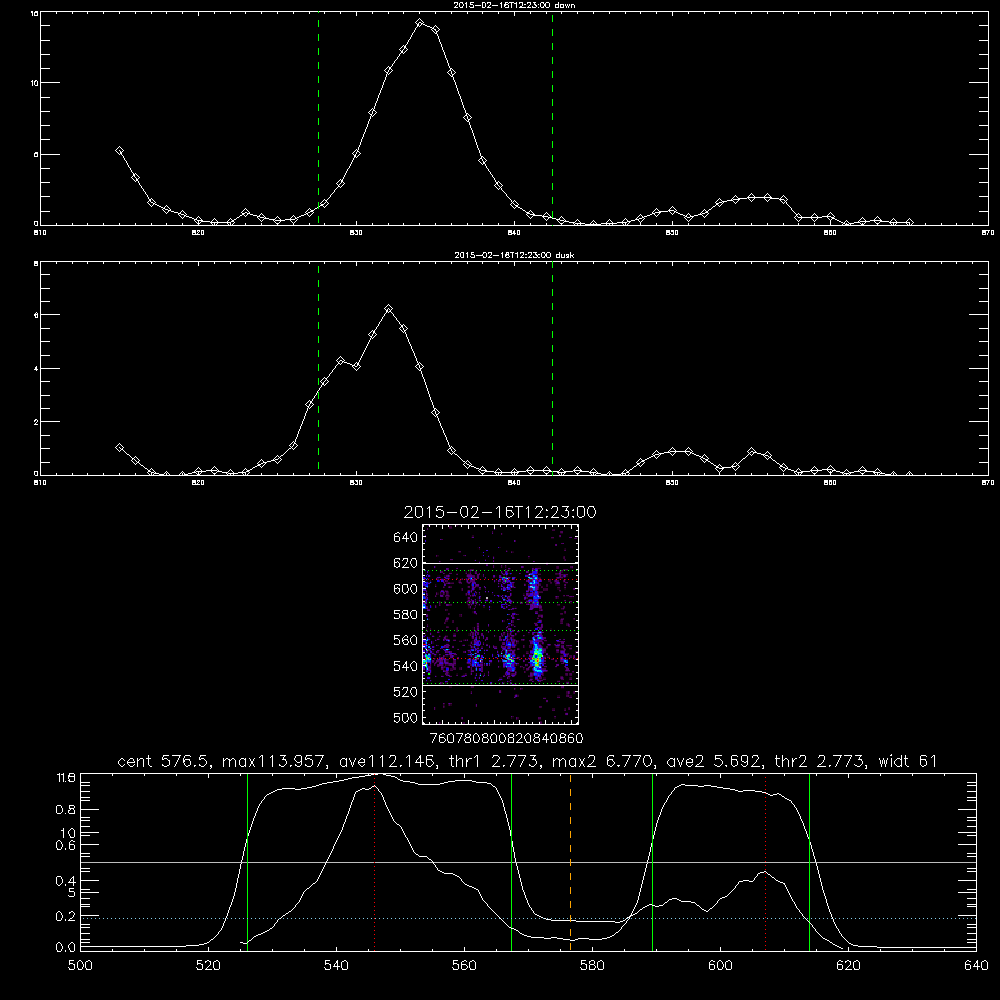Click the "thr2 2.773" threshold text

(x=819, y=761)
